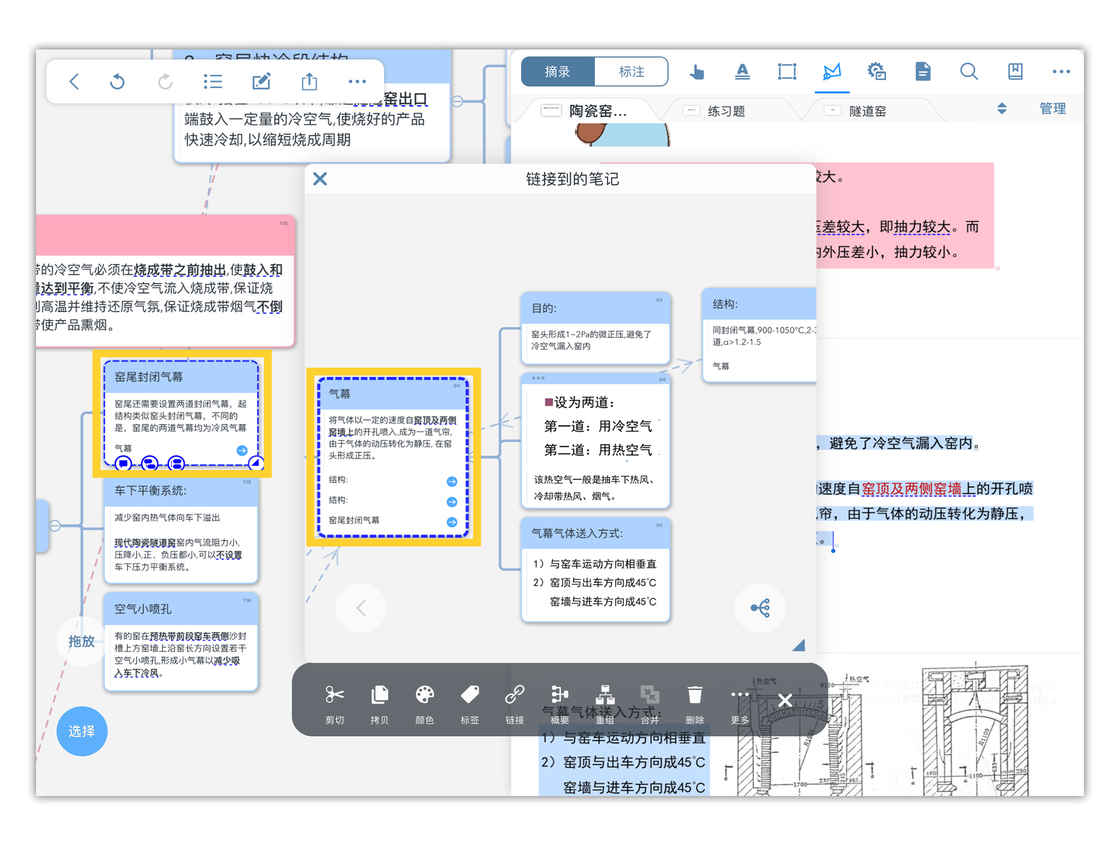Click the 删除 trash icon
Viewport: 1120px width, 846px height.
(694, 695)
